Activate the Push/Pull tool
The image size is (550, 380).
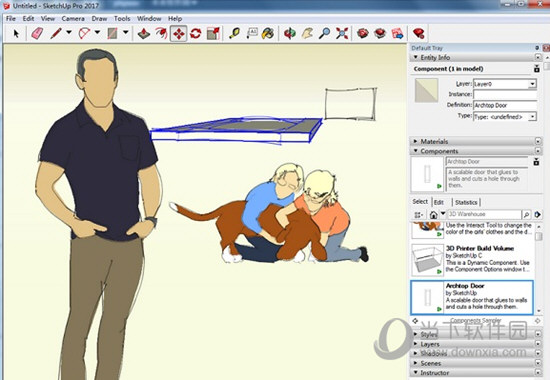[x=144, y=34]
